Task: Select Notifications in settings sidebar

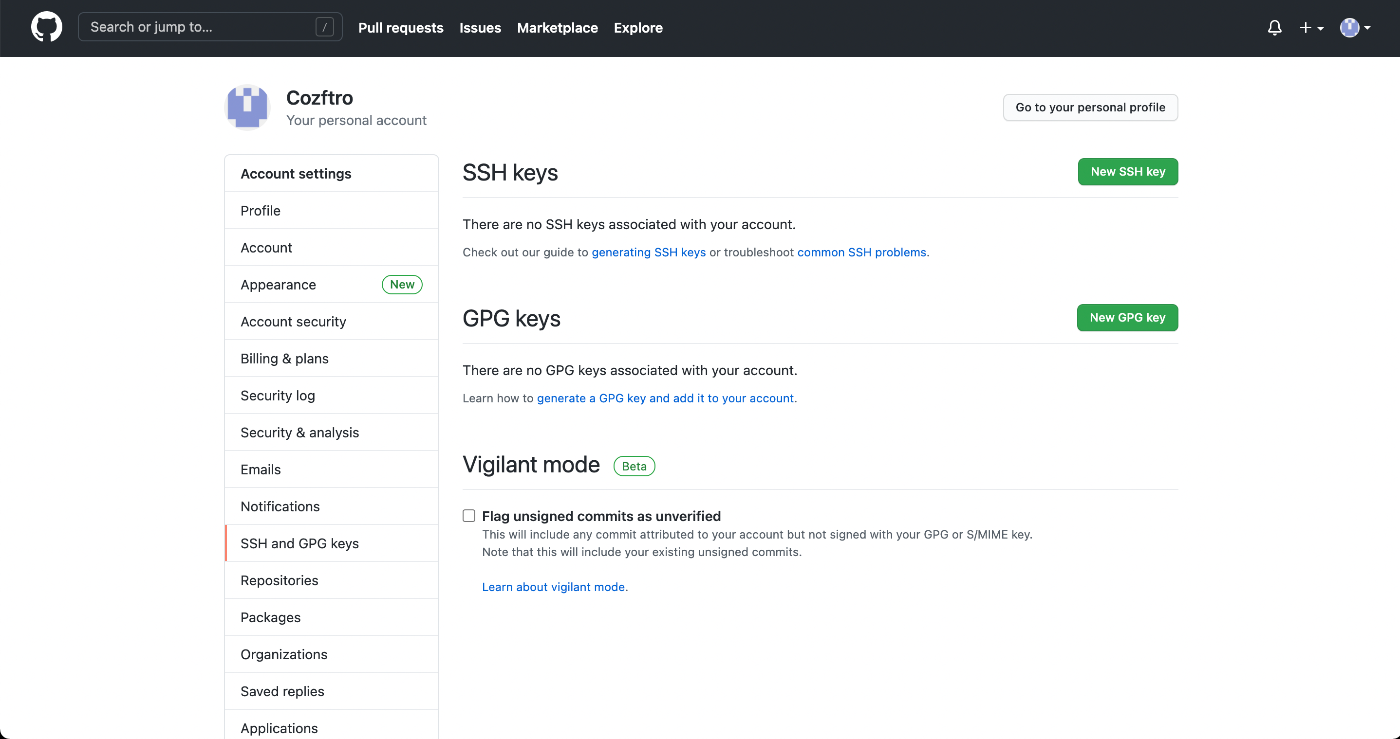Action: 332,507
